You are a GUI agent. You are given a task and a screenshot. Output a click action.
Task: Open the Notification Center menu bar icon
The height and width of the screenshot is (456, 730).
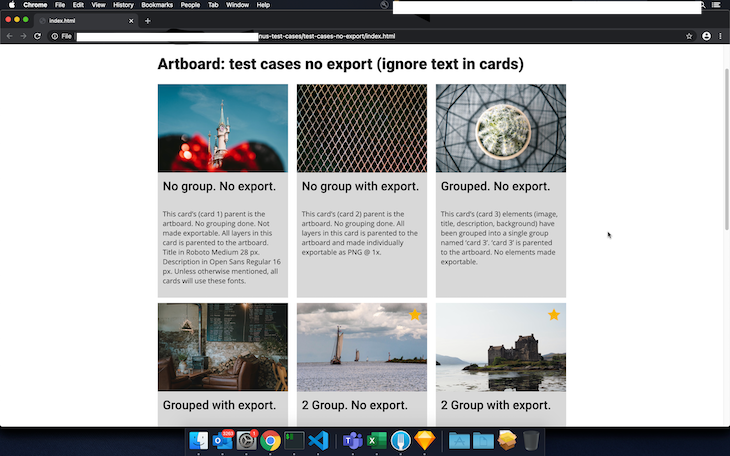(716, 5)
